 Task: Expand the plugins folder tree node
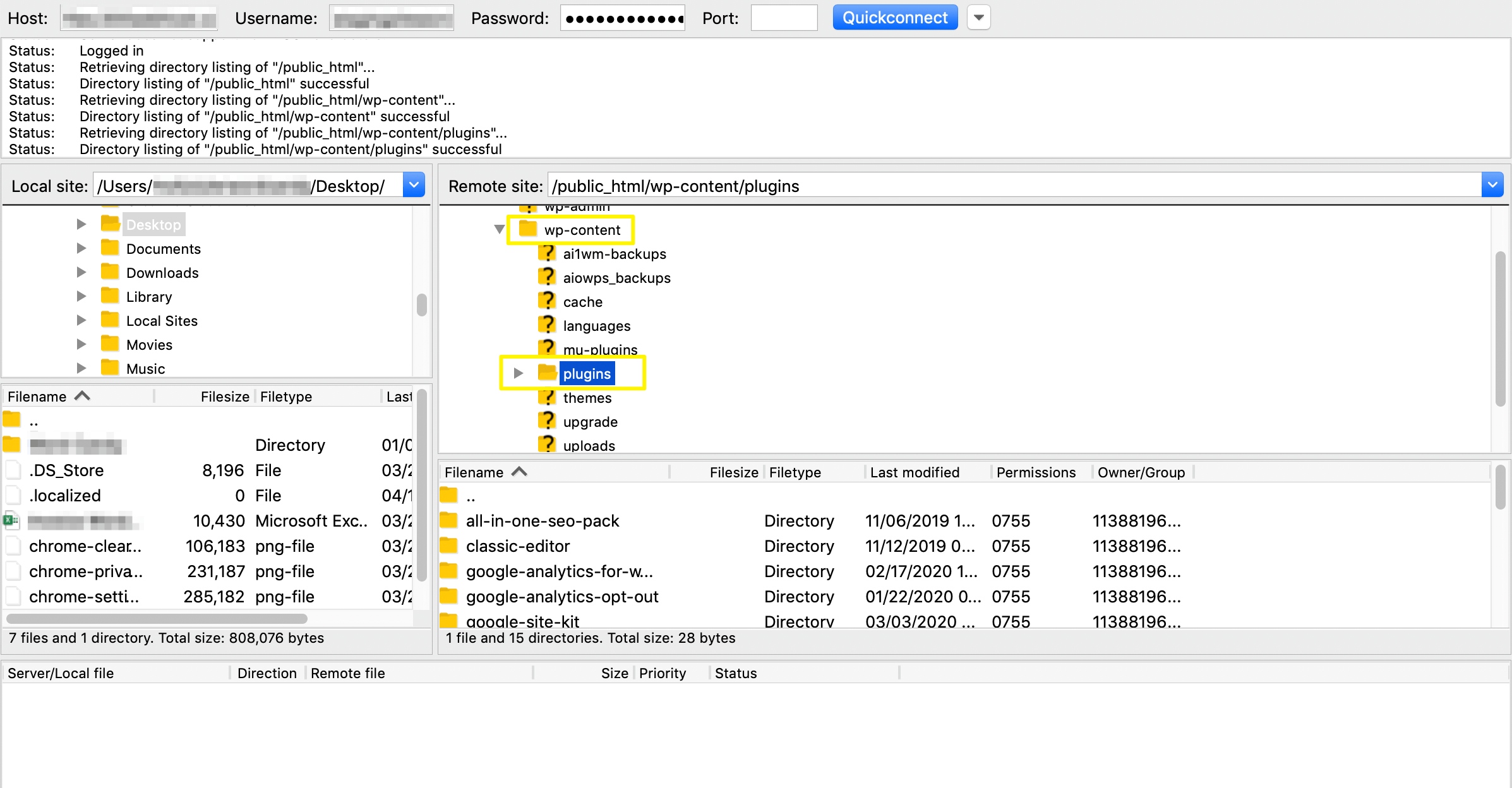click(518, 373)
